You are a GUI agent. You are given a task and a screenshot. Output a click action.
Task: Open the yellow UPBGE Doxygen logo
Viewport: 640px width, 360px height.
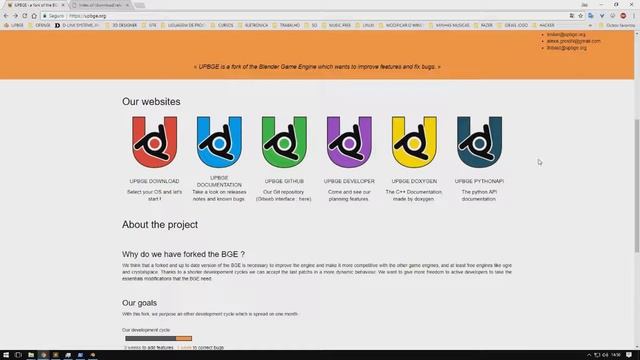tap(414, 142)
